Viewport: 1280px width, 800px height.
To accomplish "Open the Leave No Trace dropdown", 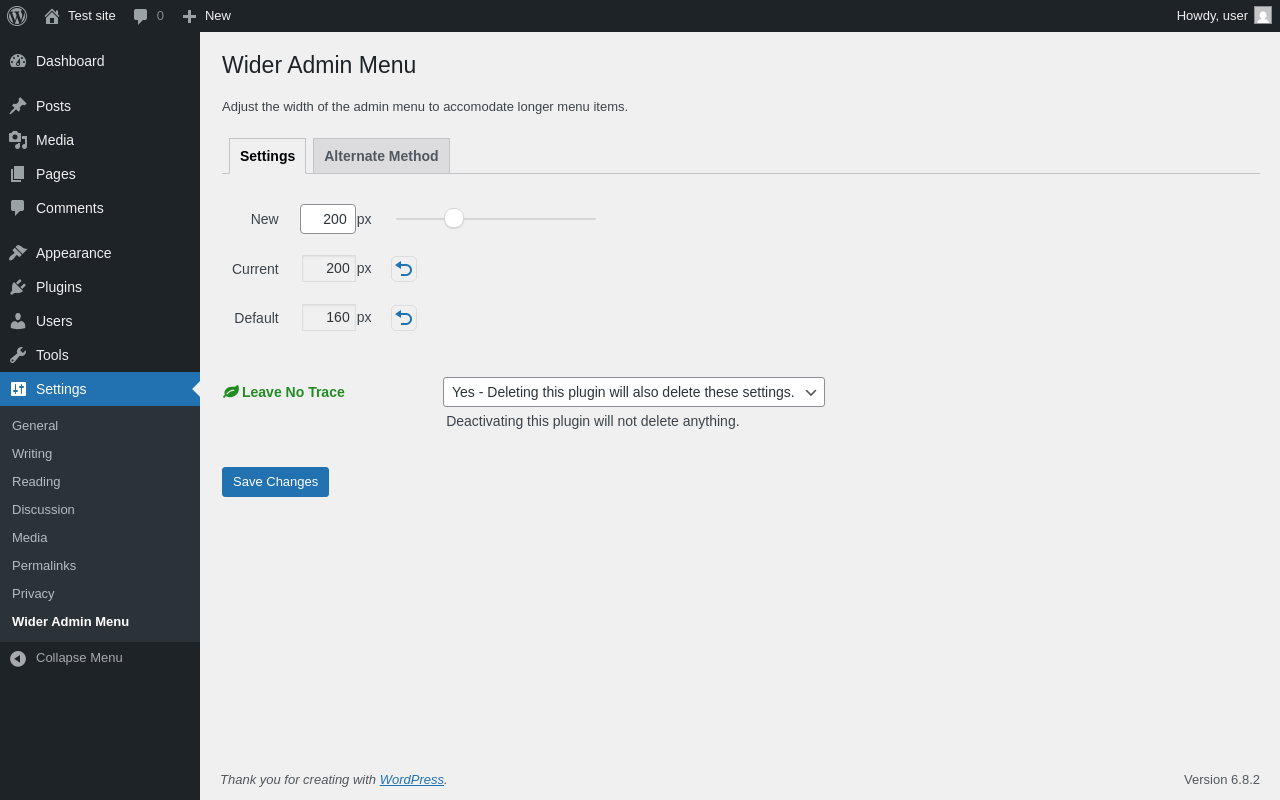I will click(x=634, y=392).
